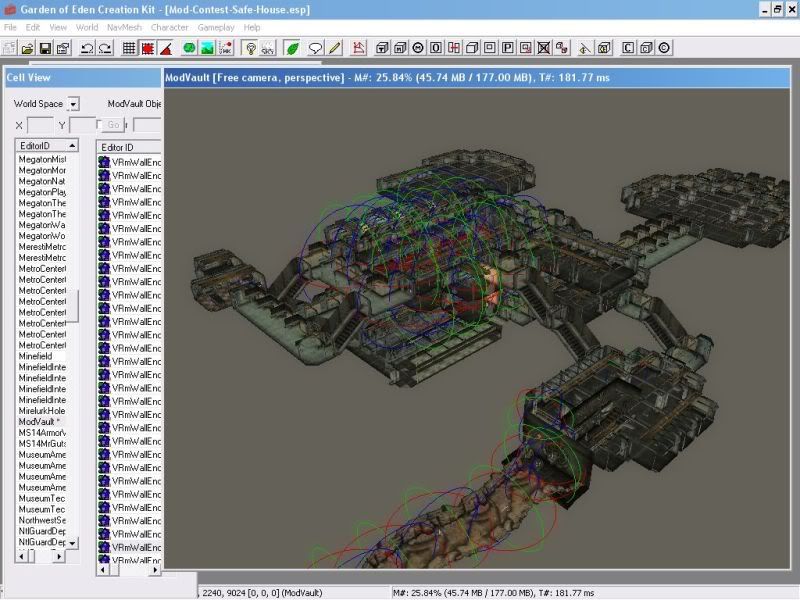Screen dimensions: 800x600
Task: Toggle the light bulb brightness icon
Action: (250, 48)
